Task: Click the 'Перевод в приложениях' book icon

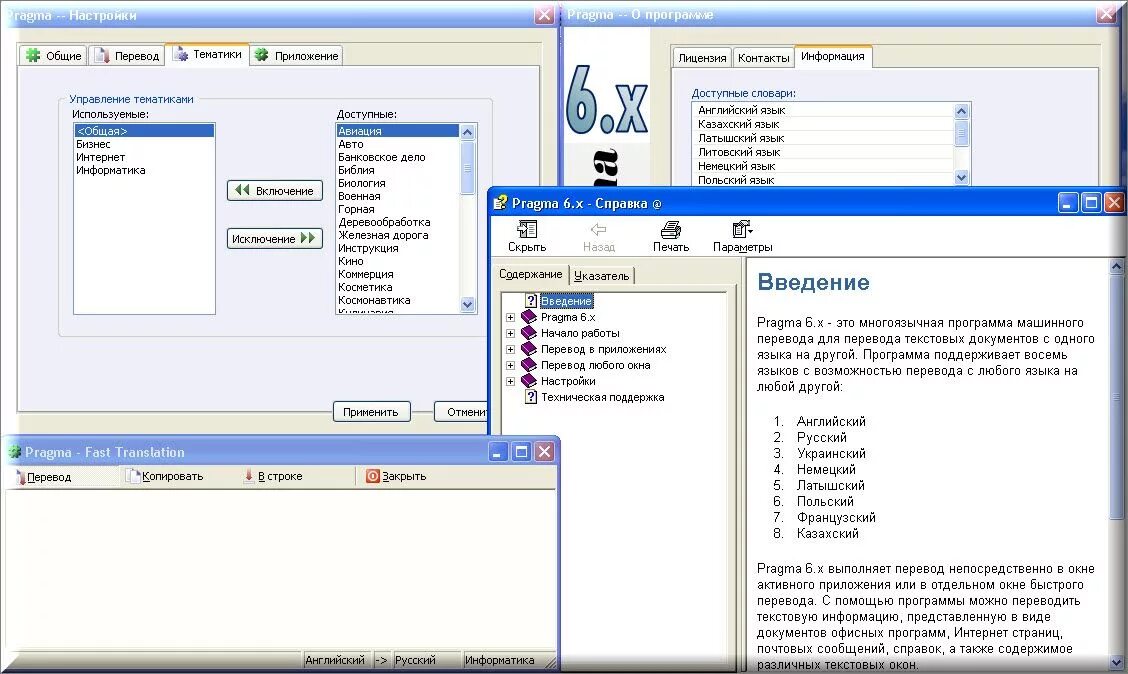Action: [x=529, y=349]
